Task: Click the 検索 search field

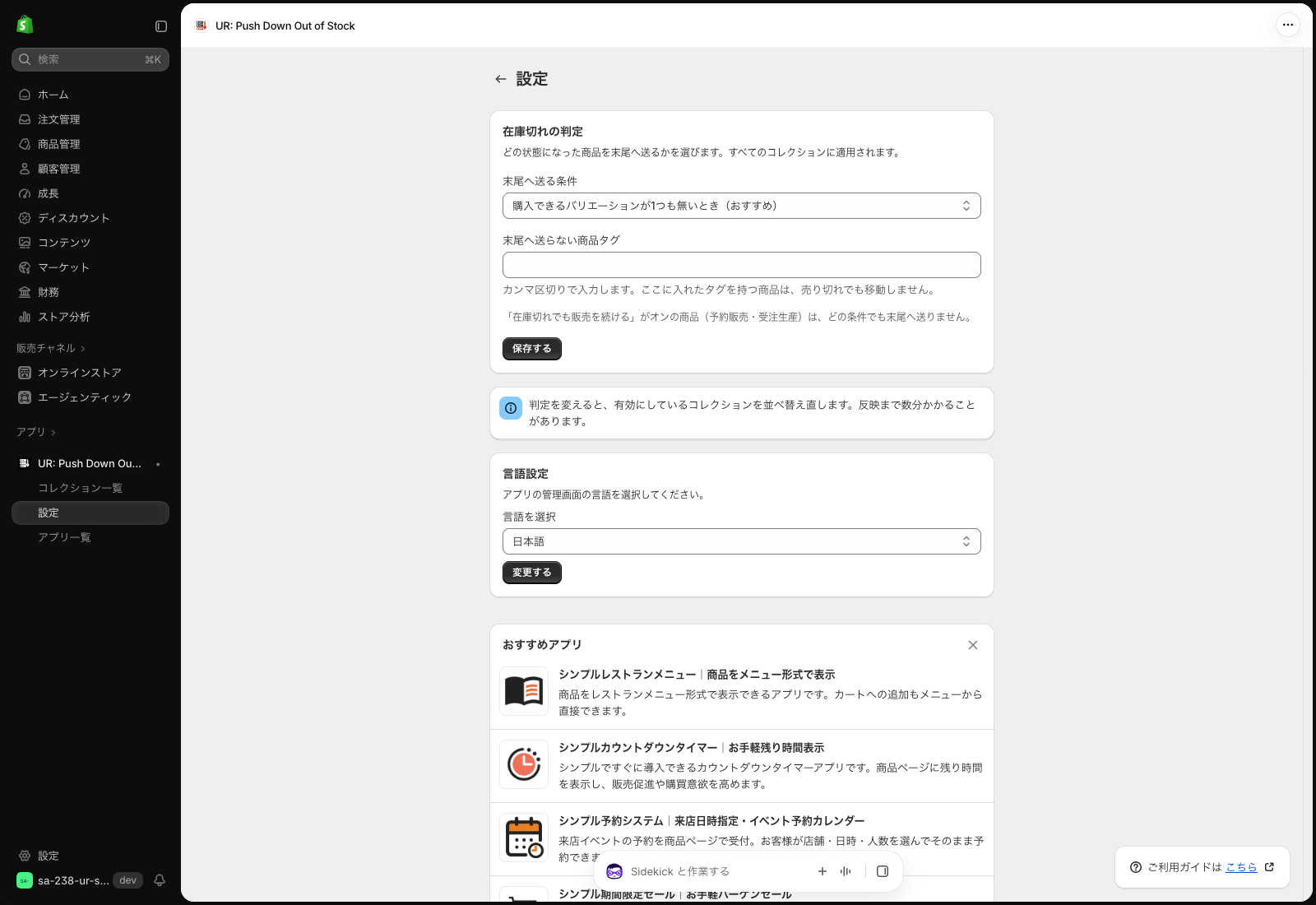Action: coord(90,59)
